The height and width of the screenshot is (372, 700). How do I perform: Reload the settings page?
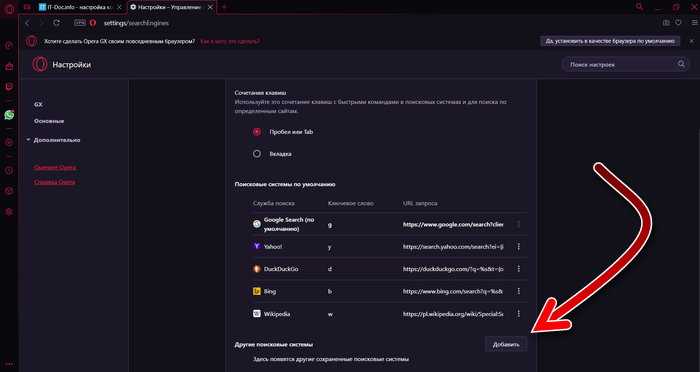pos(56,23)
